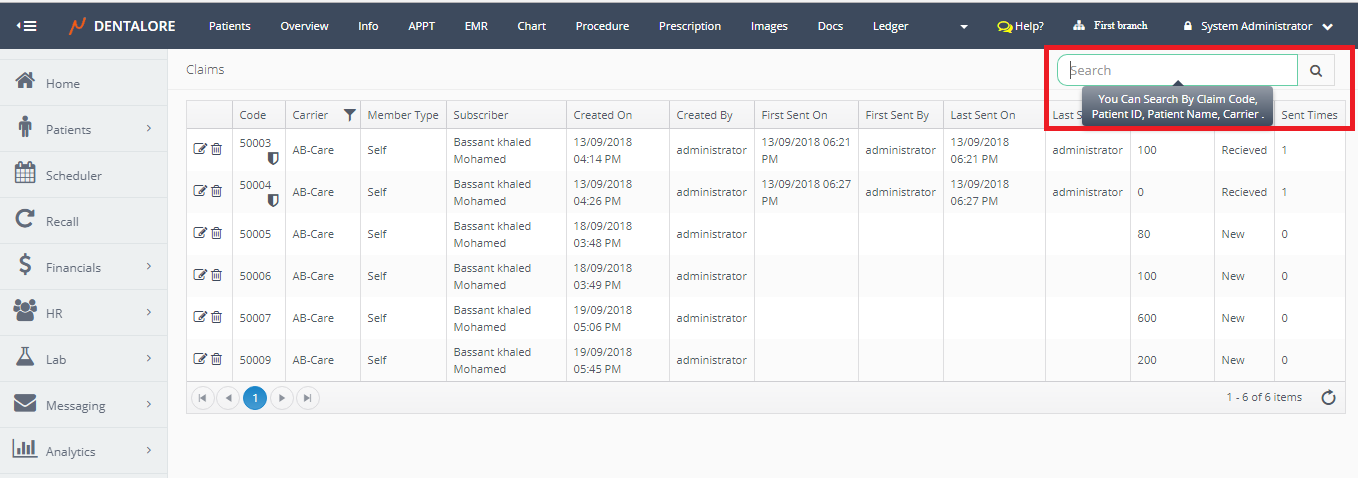Open the Home sidebar item
Screen dimensions: 1358x478
coord(62,84)
